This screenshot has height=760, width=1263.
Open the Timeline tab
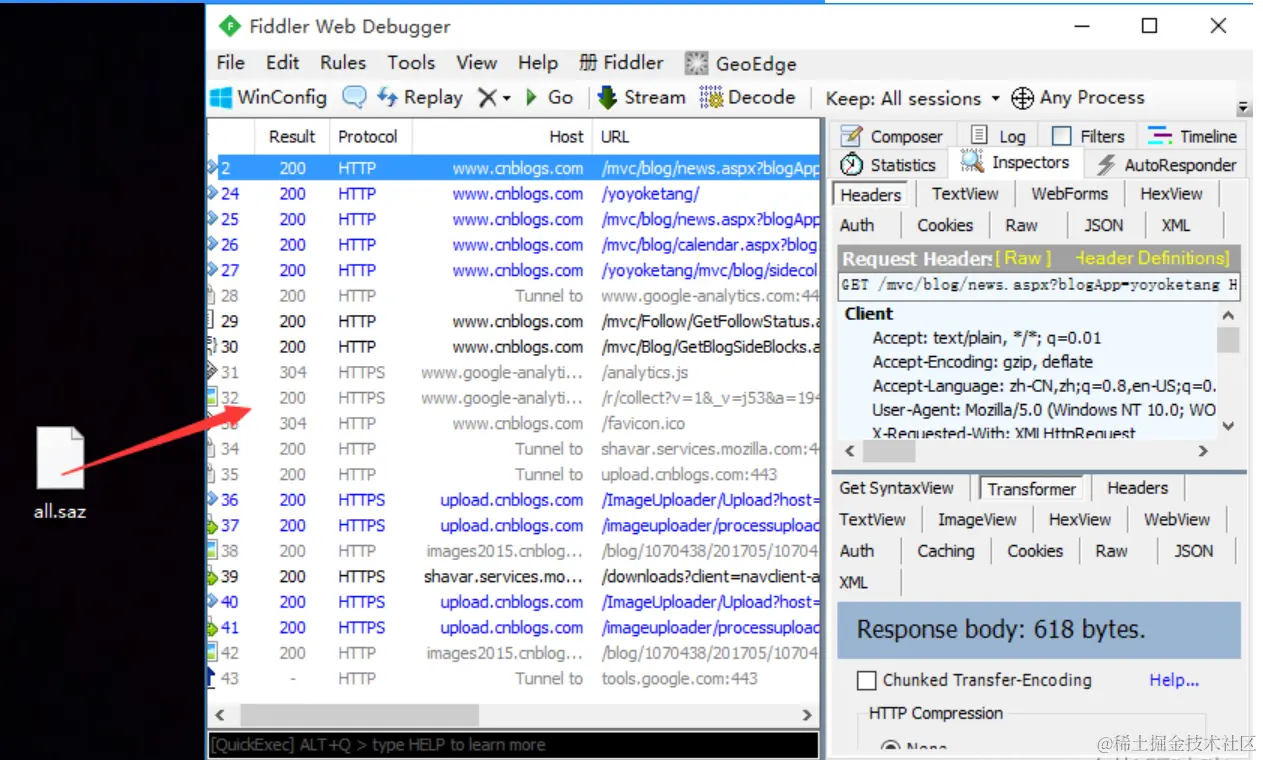(1192, 136)
